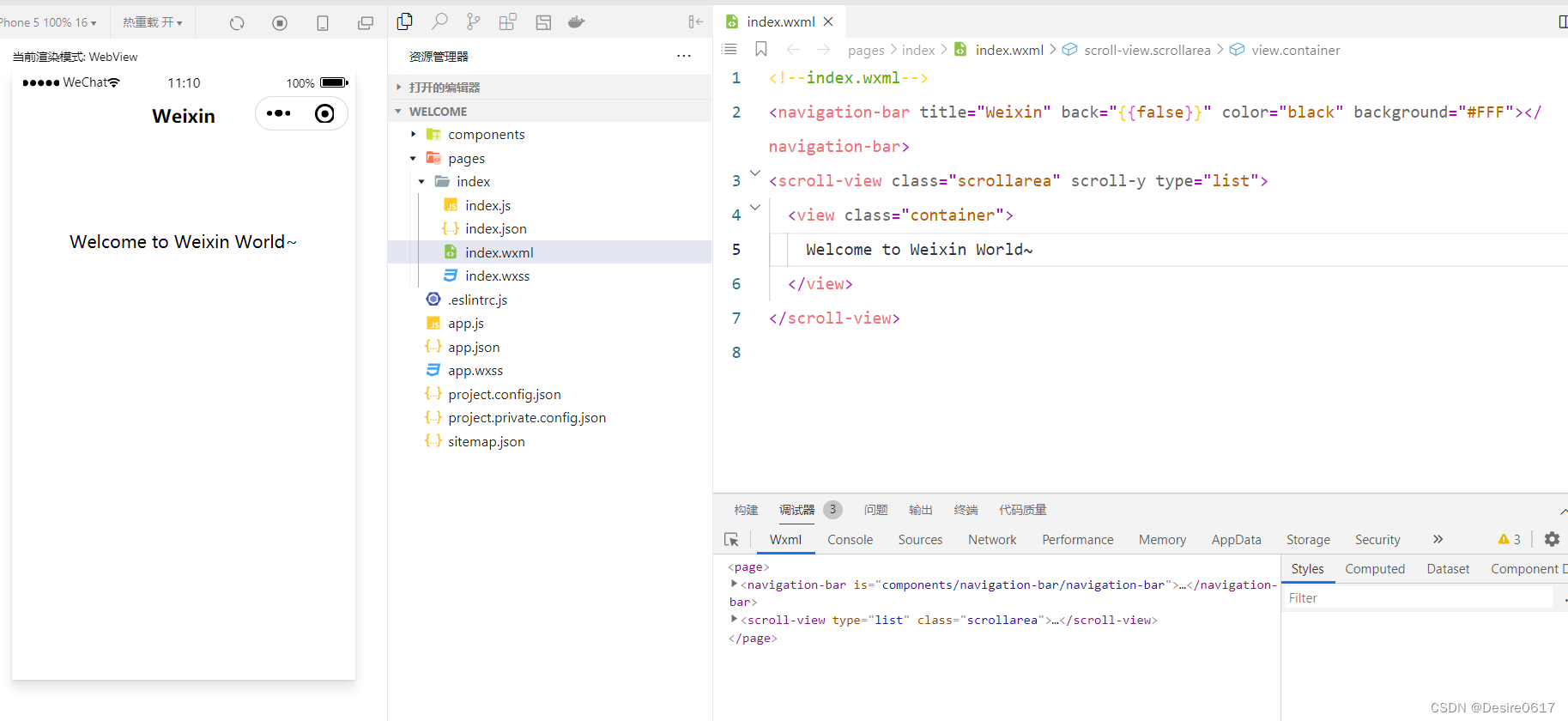This screenshot has width=1568, height=721.
Task: Click the outline list icon left of bookmark
Action: (730, 50)
